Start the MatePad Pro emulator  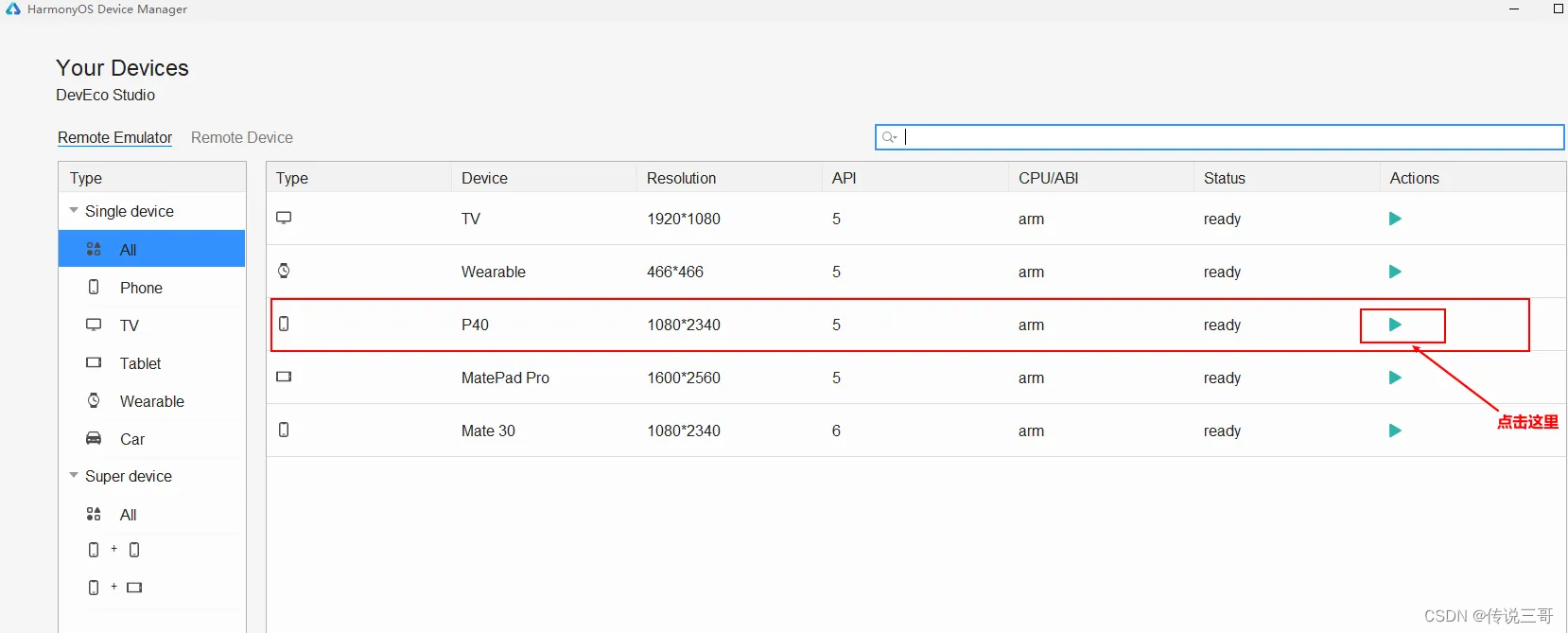[x=1395, y=378]
